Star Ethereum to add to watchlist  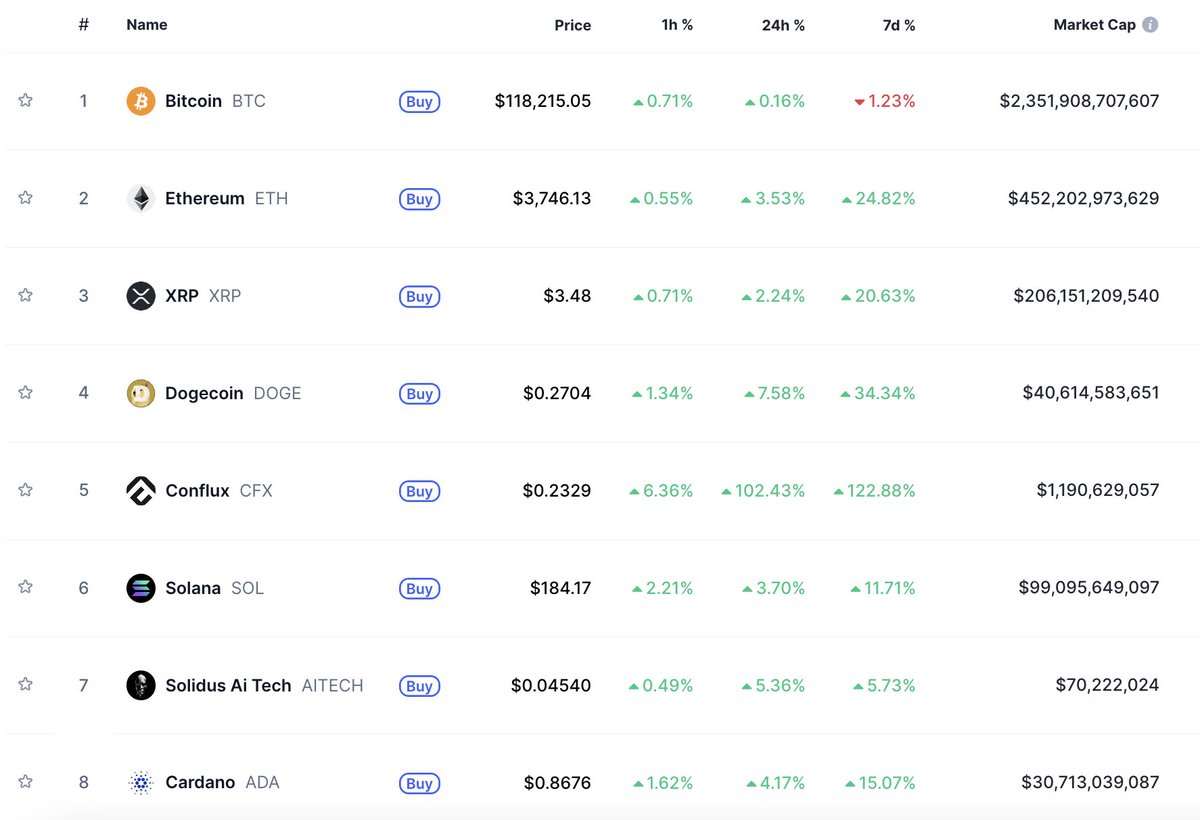[x=26, y=198]
